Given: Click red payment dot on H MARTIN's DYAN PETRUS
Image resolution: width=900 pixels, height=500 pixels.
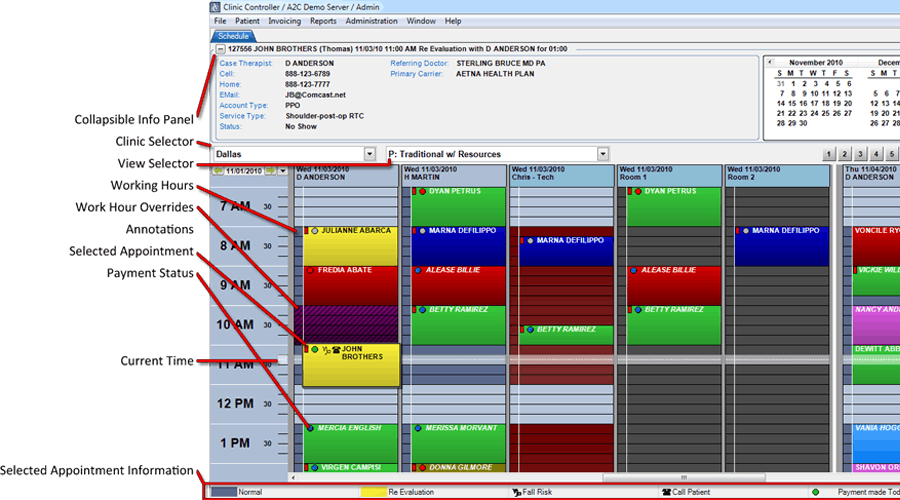Looking at the screenshot, I should tap(422, 191).
